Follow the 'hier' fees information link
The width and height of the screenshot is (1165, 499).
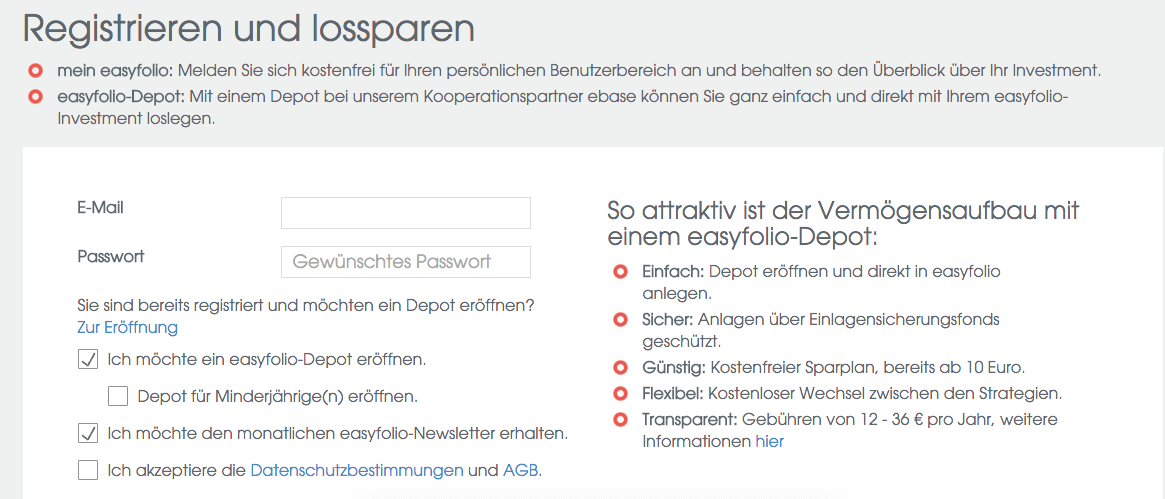(770, 442)
